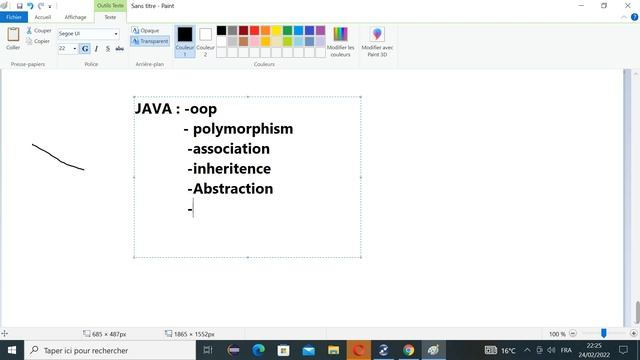Zoom out using the minus icon
Screen dimensions: 640x360
[x=573, y=333]
